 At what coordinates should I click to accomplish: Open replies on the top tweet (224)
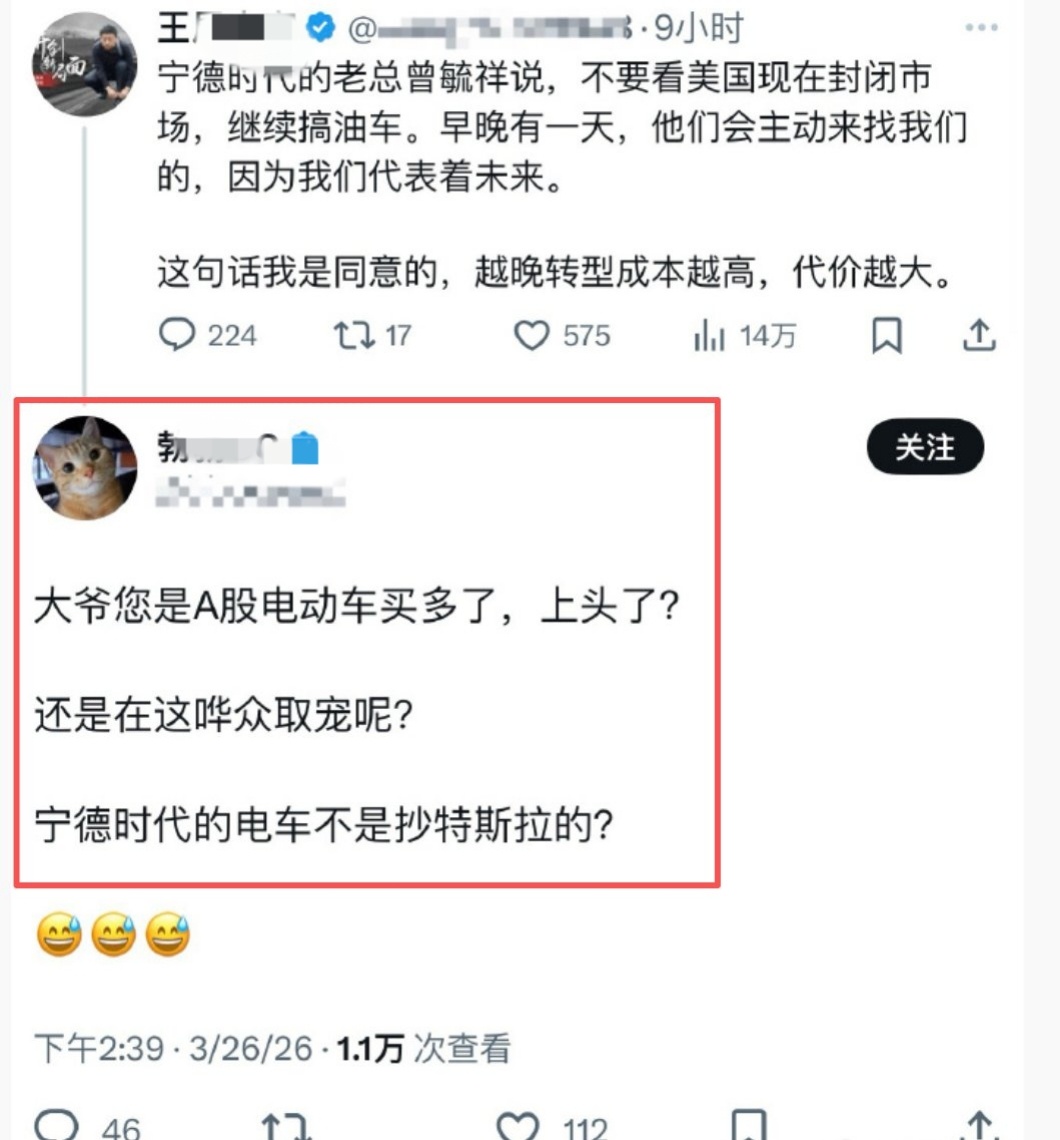click(207, 335)
